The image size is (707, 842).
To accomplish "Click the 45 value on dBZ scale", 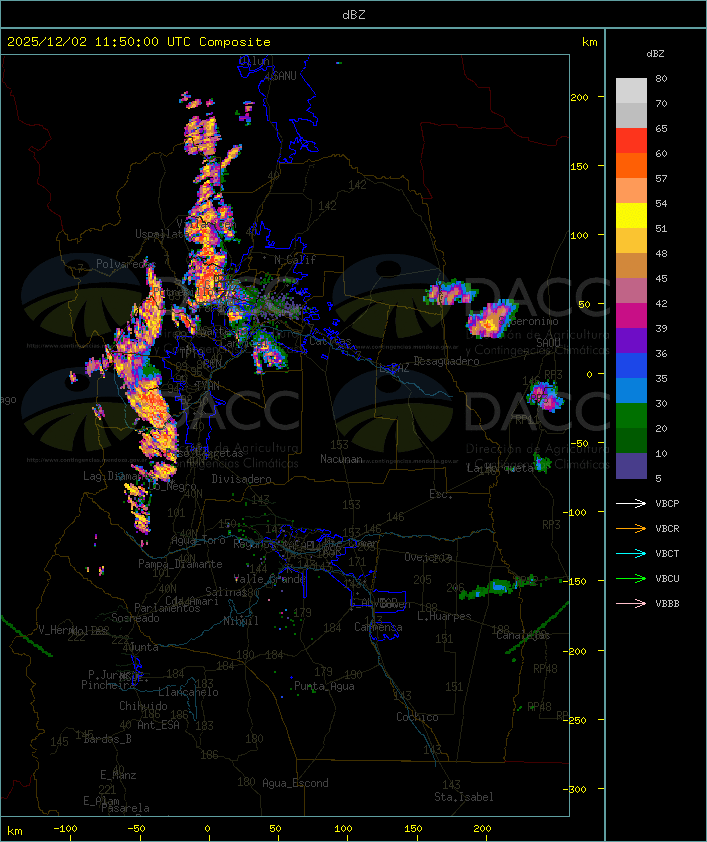I will 661,278.
